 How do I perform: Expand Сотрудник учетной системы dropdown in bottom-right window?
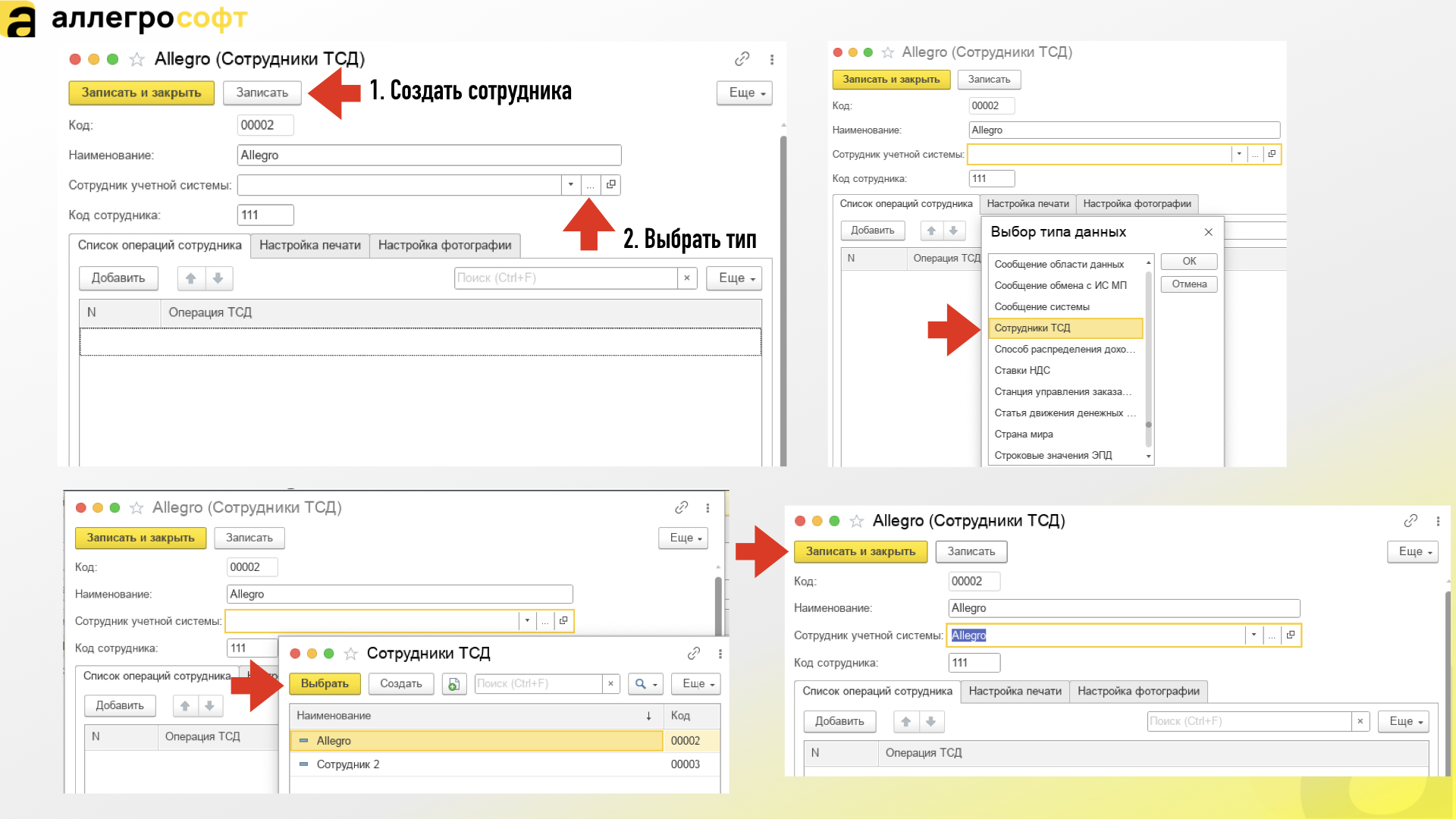point(1254,635)
